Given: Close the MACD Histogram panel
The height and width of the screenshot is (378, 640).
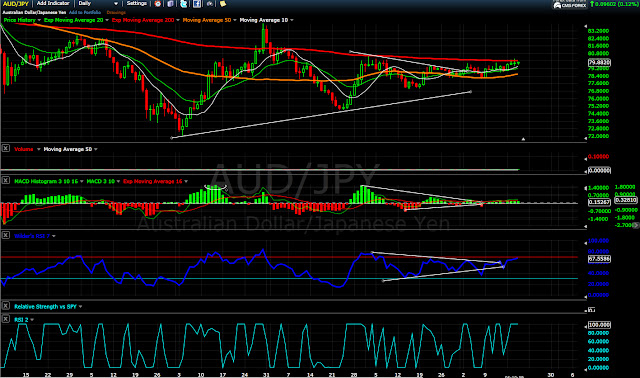Looking at the screenshot, I should (6, 180).
